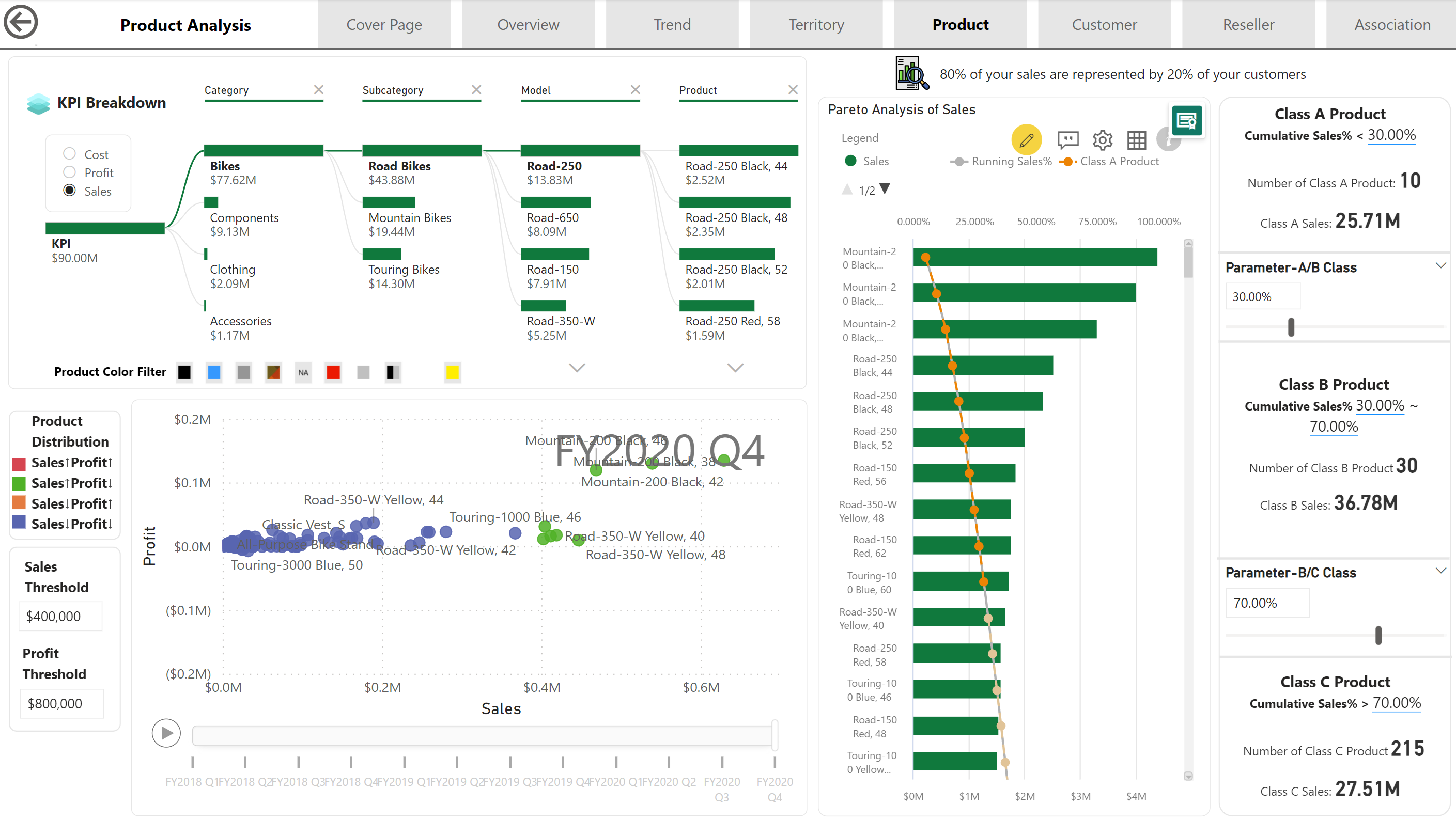Image resolution: width=1456 pixels, height=820 pixels.
Task: Click the Sales Threshold $400,000 field
Action: pos(60,616)
